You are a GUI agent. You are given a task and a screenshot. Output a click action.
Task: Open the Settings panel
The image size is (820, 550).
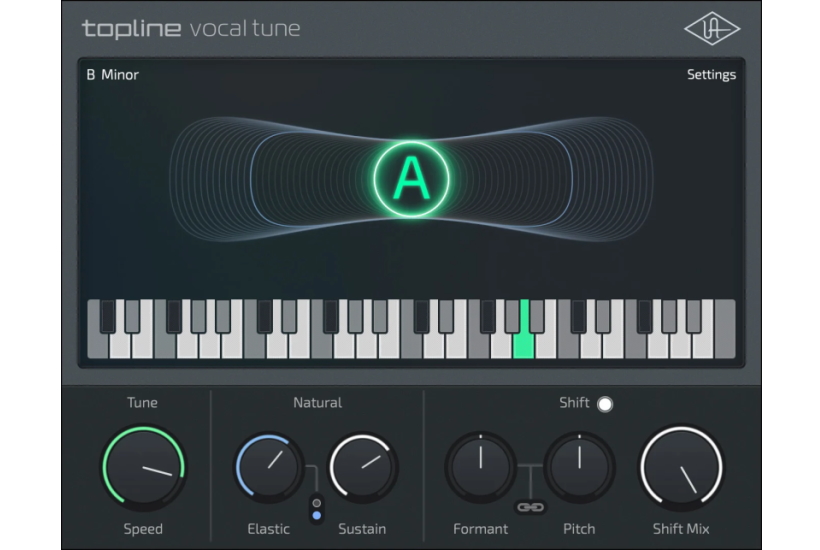(x=711, y=75)
